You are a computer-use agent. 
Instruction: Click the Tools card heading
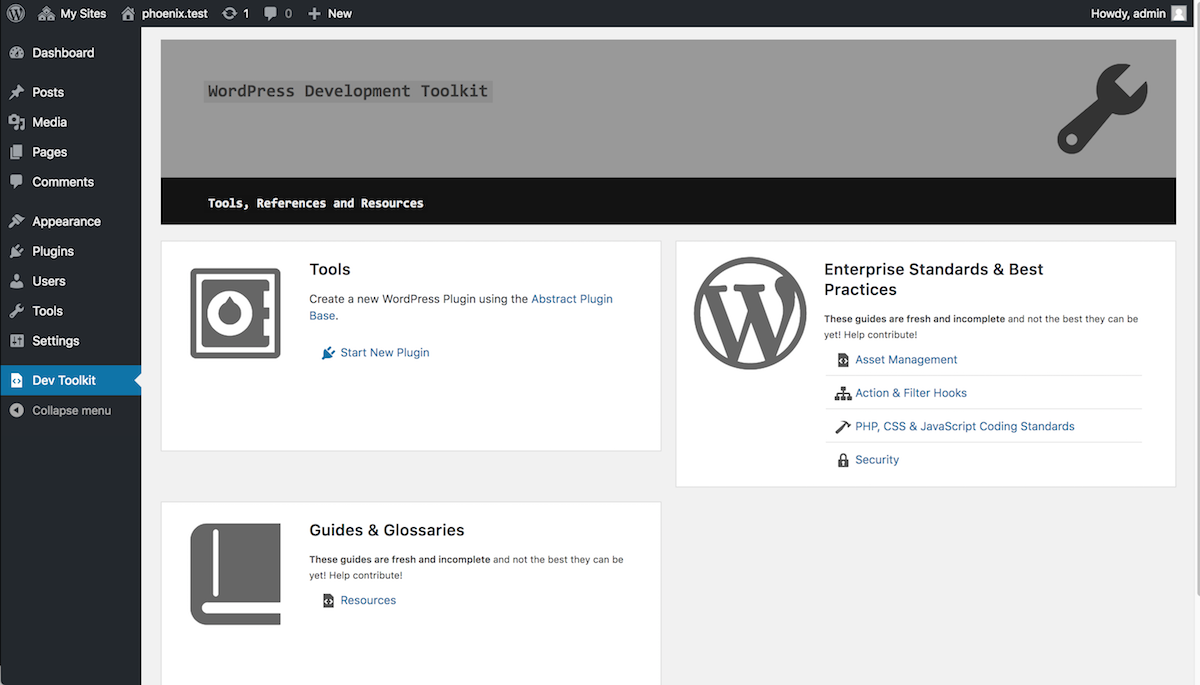[x=330, y=270]
